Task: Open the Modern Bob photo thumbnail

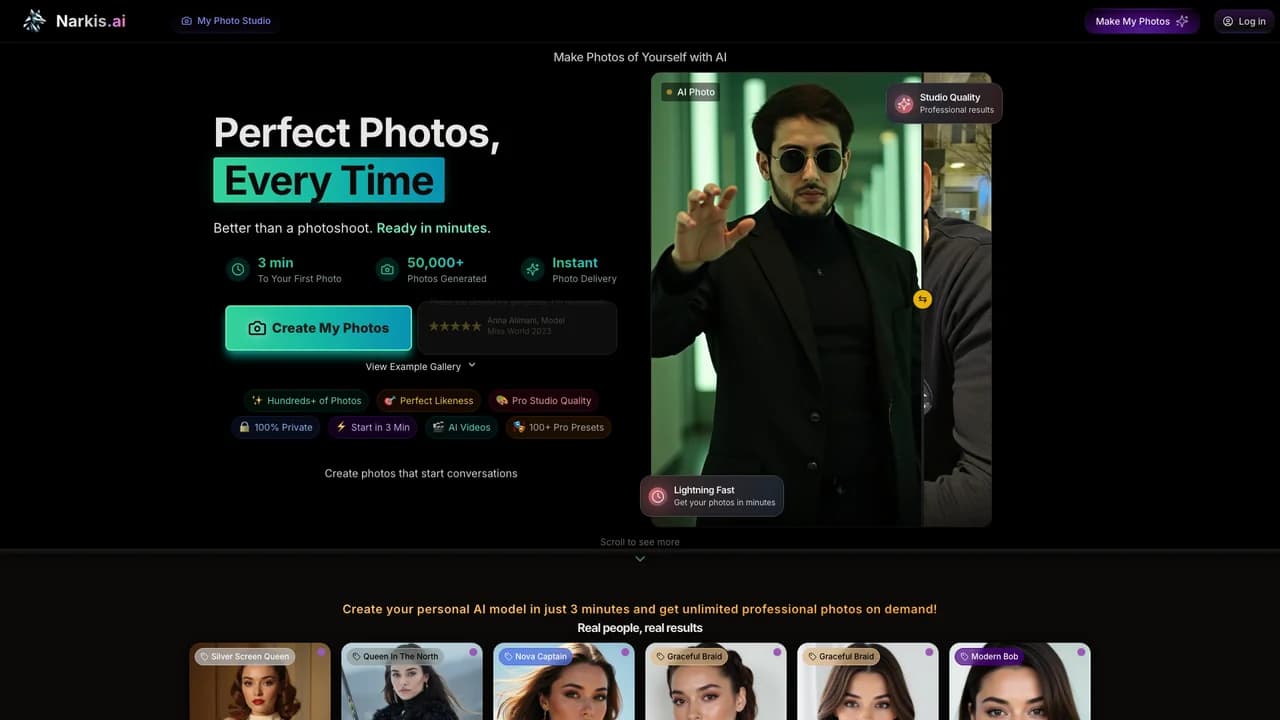Action: 1020,682
